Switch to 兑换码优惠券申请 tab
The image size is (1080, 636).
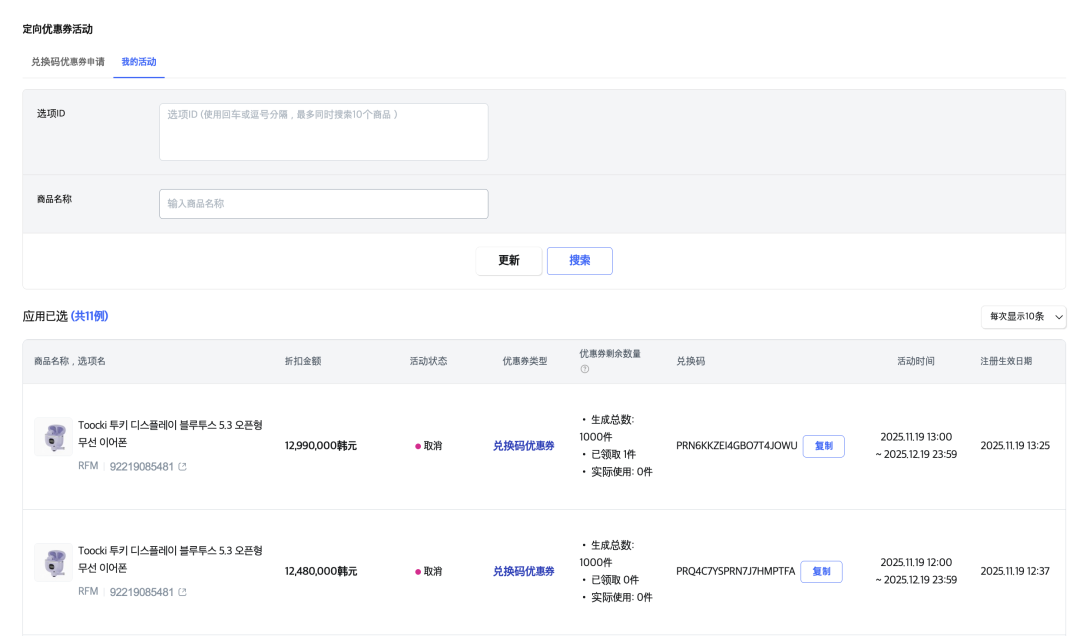(67, 62)
